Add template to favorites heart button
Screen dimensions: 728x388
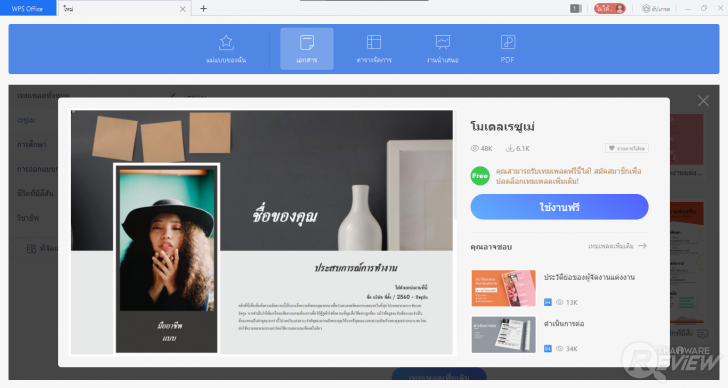[626, 149]
